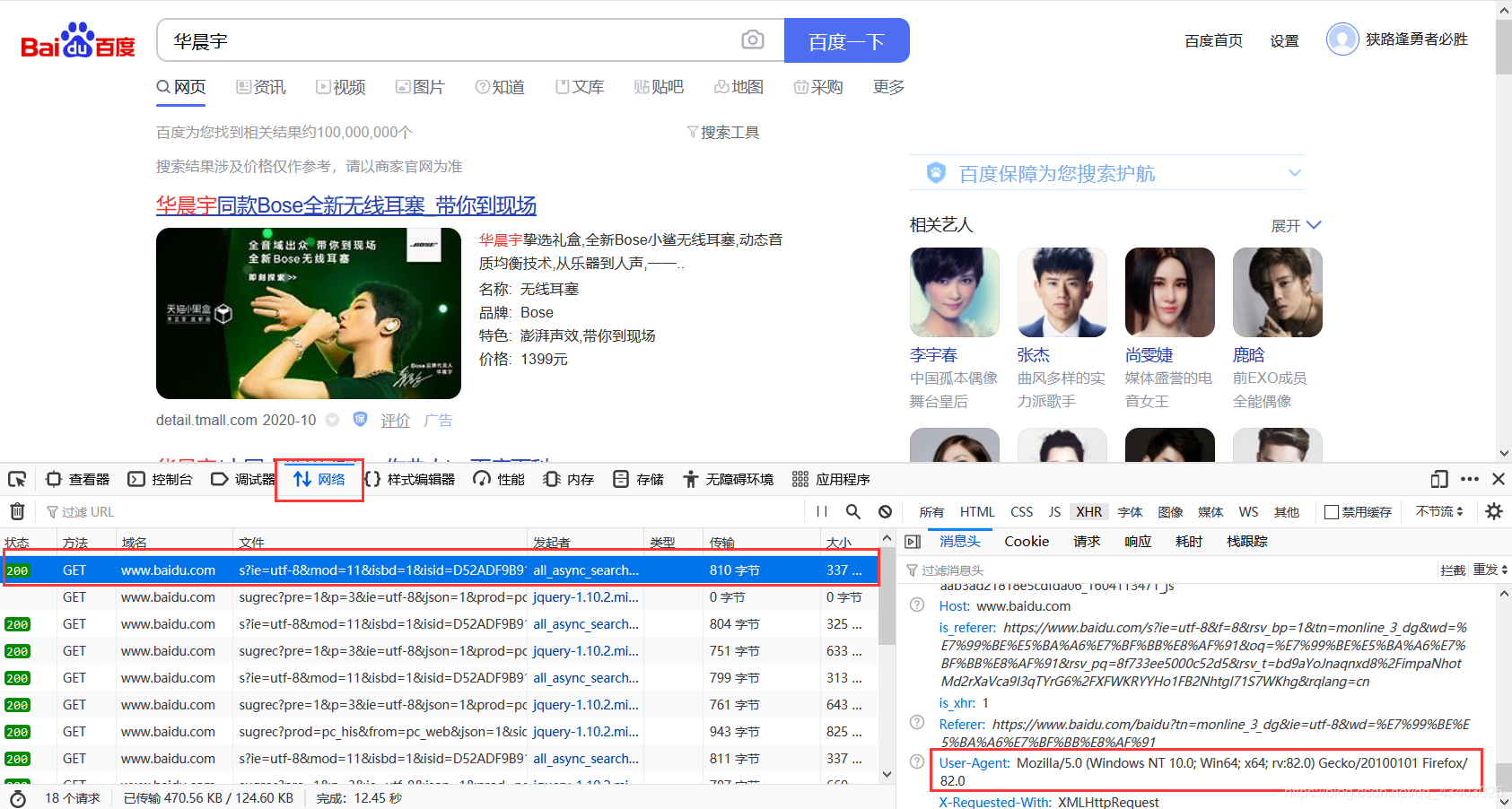
Task: Go to 百度首页 link
Action: [x=1213, y=40]
